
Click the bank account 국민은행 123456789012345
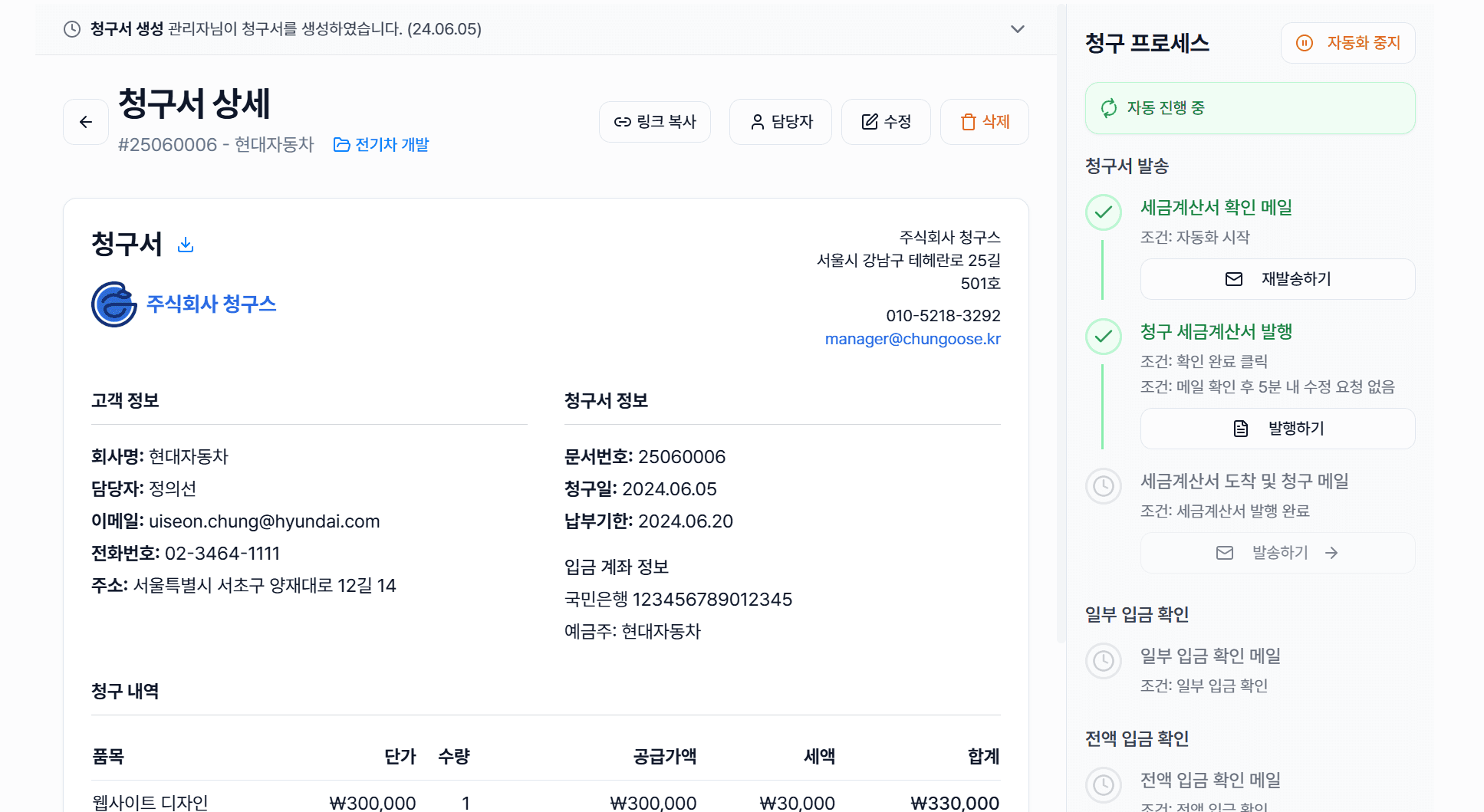(679, 600)
